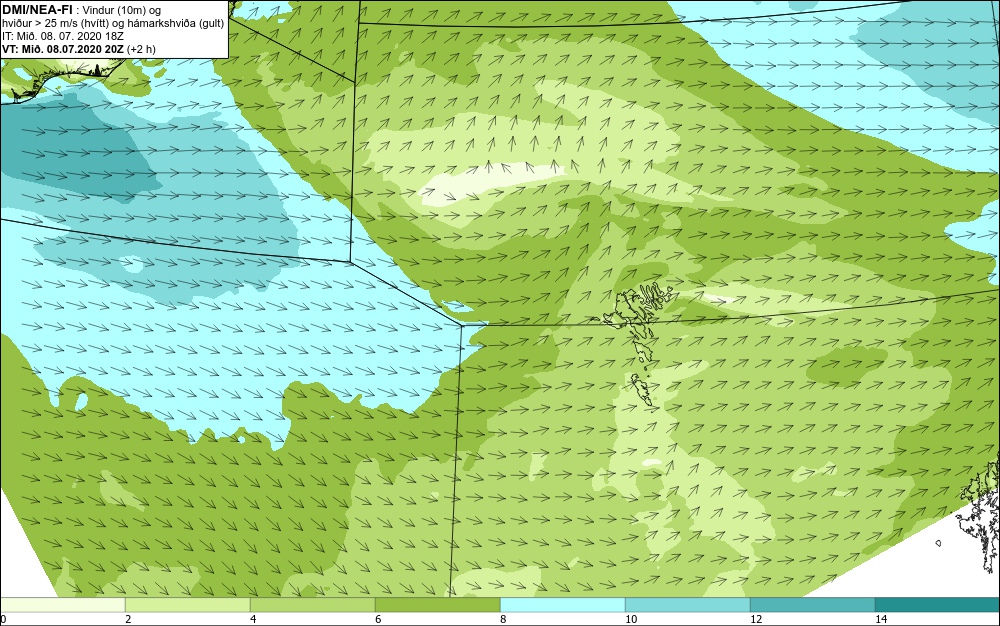Image resolution: width=1000 pixels, height=626 pixels.
Task: Click the 0–2 m/s pale yellow legend segment
Action: 62,605
